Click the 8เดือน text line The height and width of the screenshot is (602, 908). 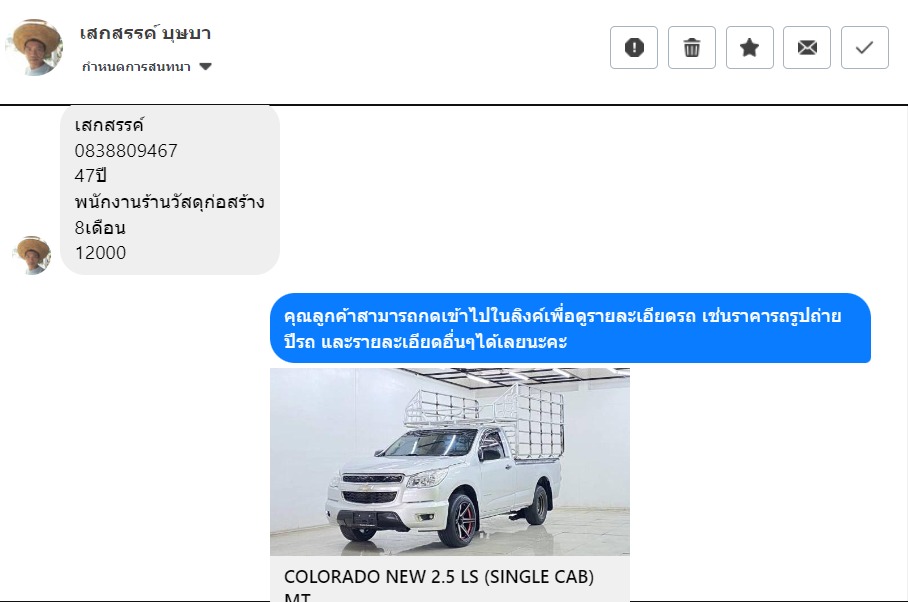(100, 227)
